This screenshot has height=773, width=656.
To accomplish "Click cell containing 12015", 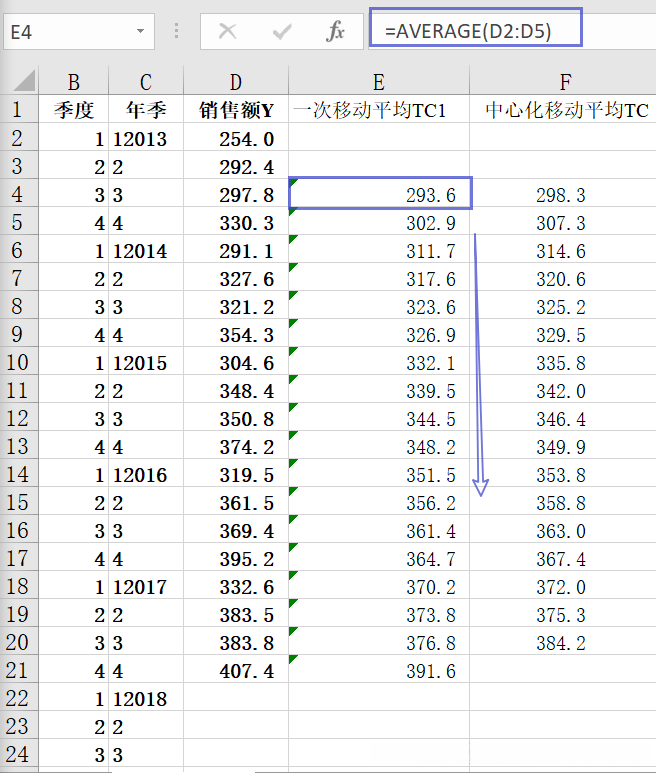I will [x=146, y=361].
